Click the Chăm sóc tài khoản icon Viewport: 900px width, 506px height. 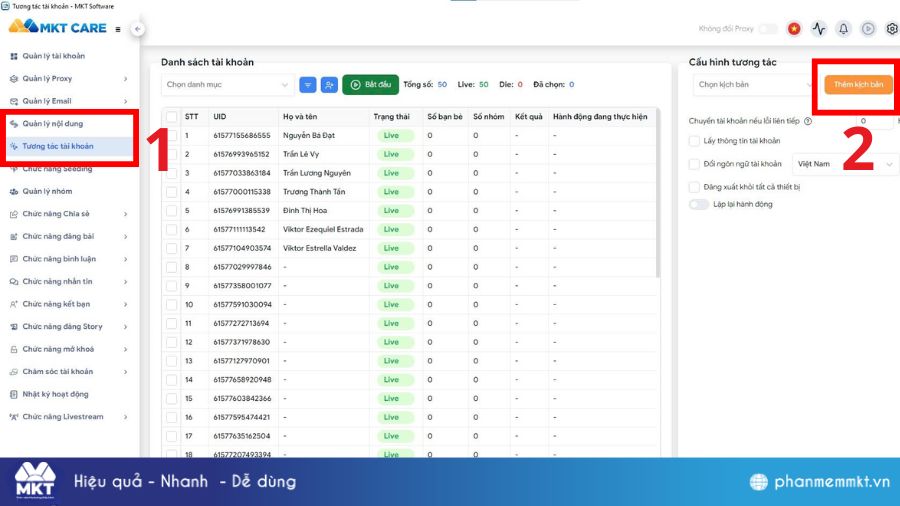point(14,372)
